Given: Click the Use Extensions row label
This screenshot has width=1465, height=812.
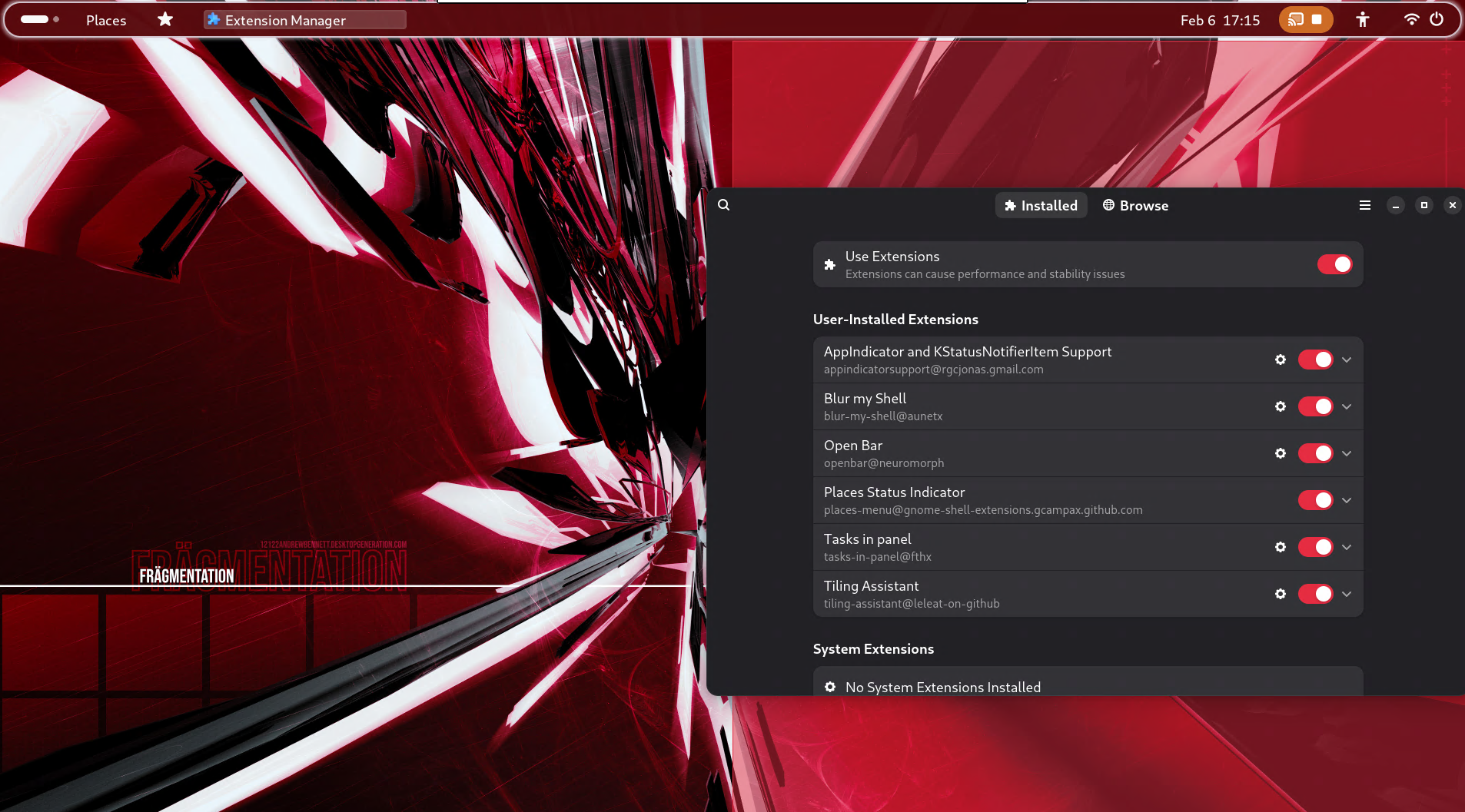Looking at the screenshot, I should [x=892, y=257].
